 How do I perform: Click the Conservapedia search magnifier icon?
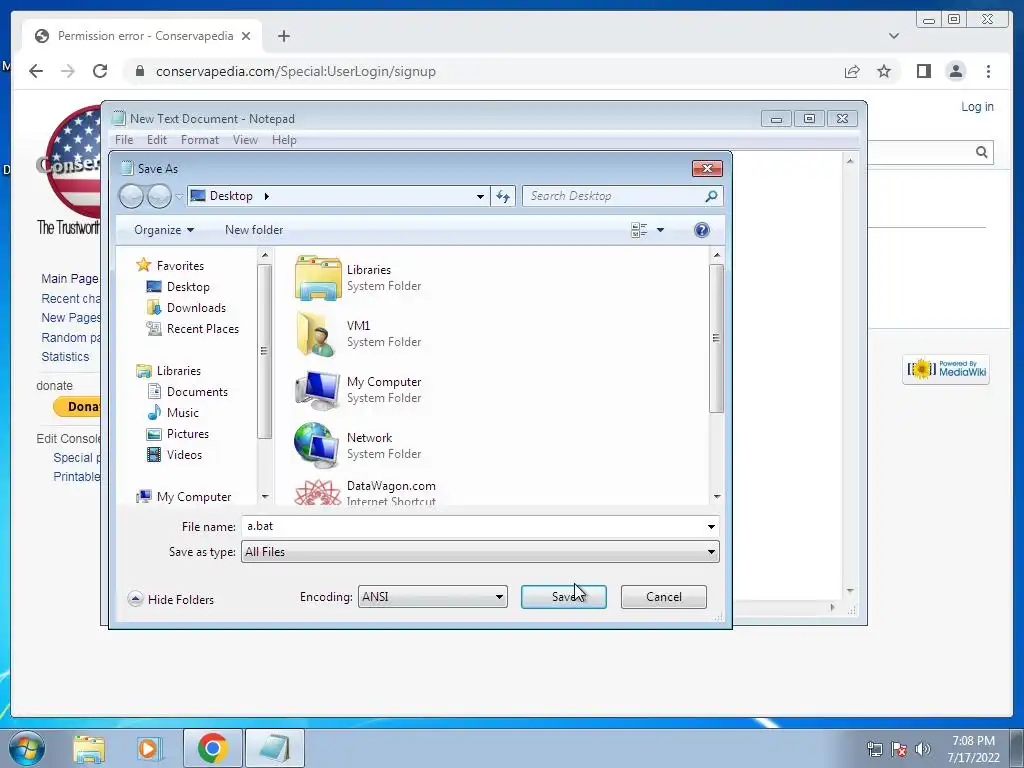(x=982, y=152)
